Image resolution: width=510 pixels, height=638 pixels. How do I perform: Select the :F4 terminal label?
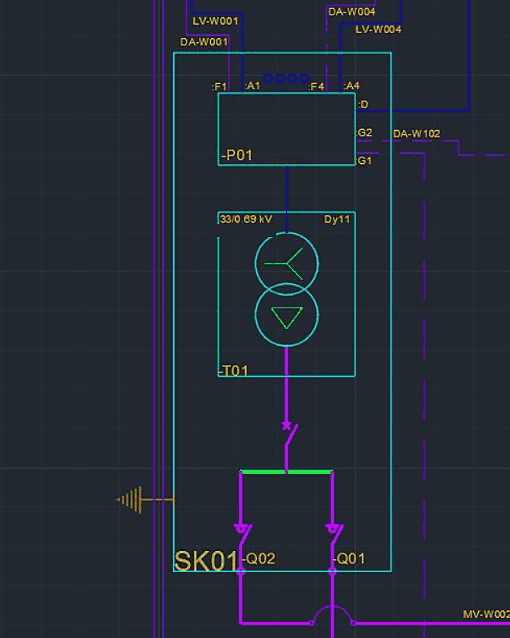pos(316,86)
